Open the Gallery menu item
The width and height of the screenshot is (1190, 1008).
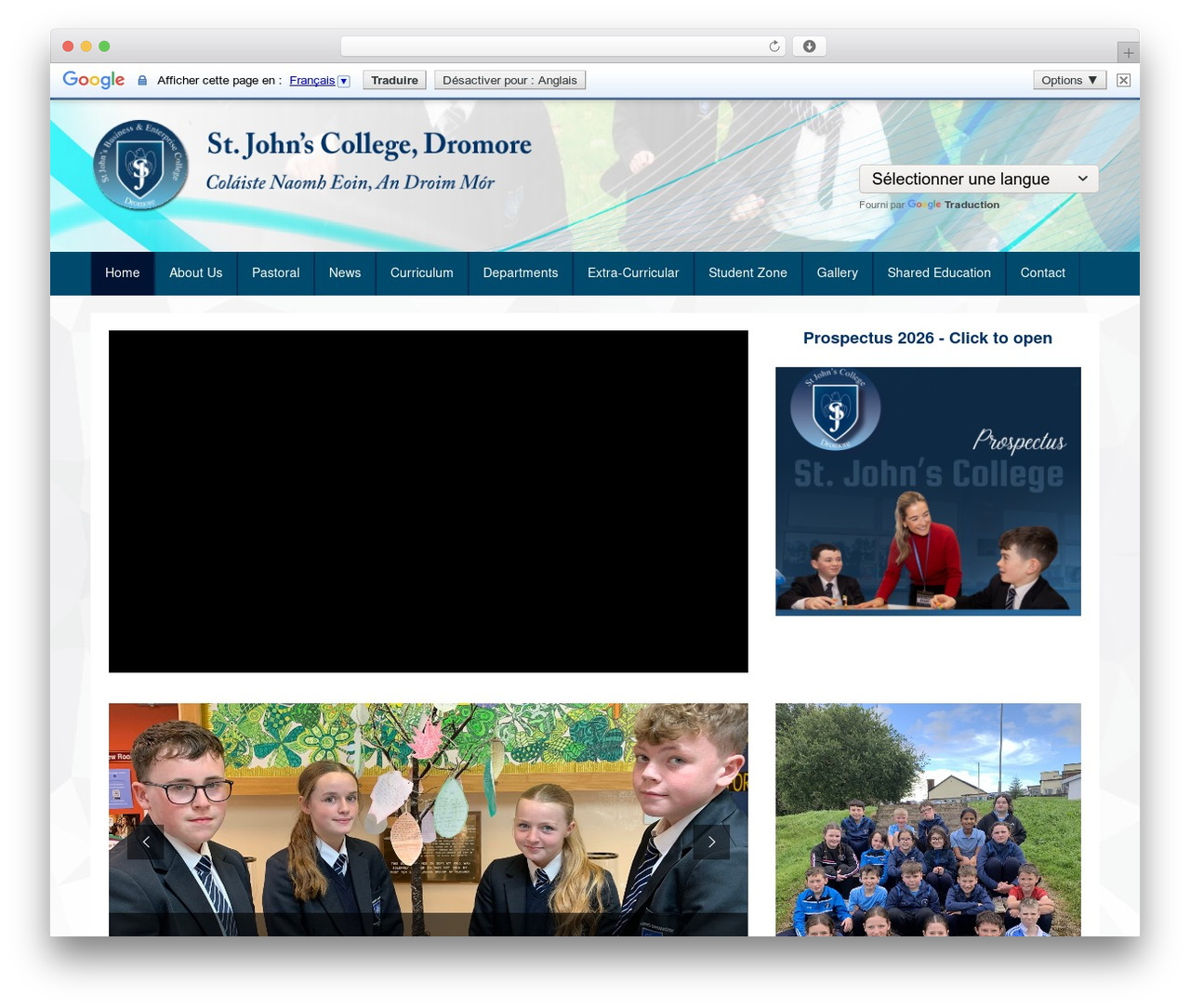click(x=838, y=273)
